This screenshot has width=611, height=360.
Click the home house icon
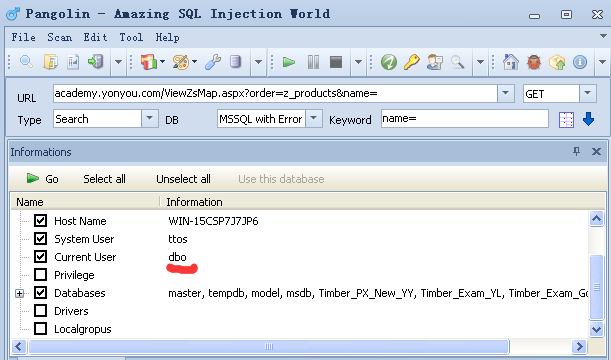pos(510,62)
